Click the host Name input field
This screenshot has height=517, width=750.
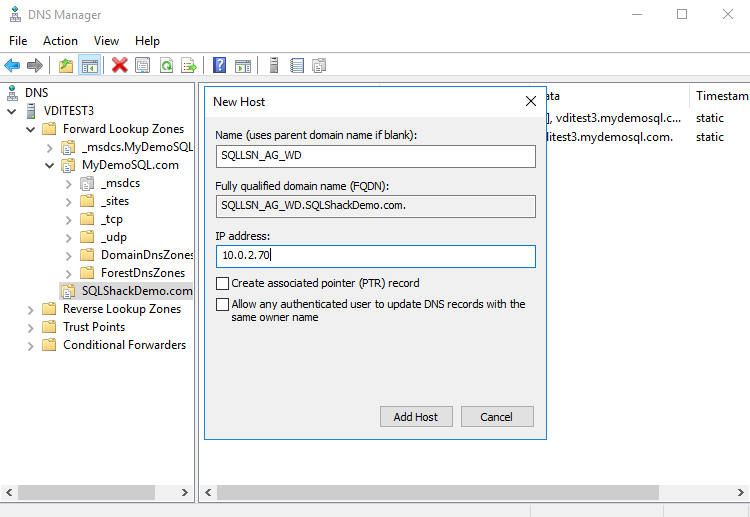point(375,156)
